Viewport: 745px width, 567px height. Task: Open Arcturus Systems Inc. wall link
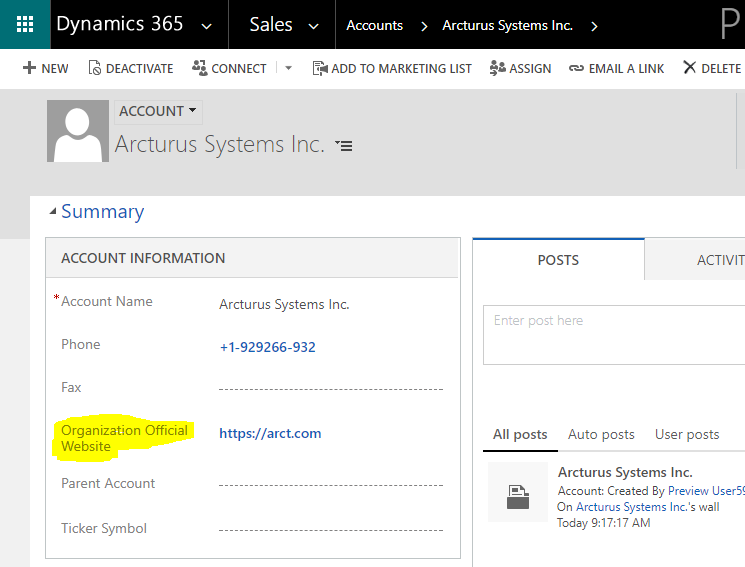[631, 507]
